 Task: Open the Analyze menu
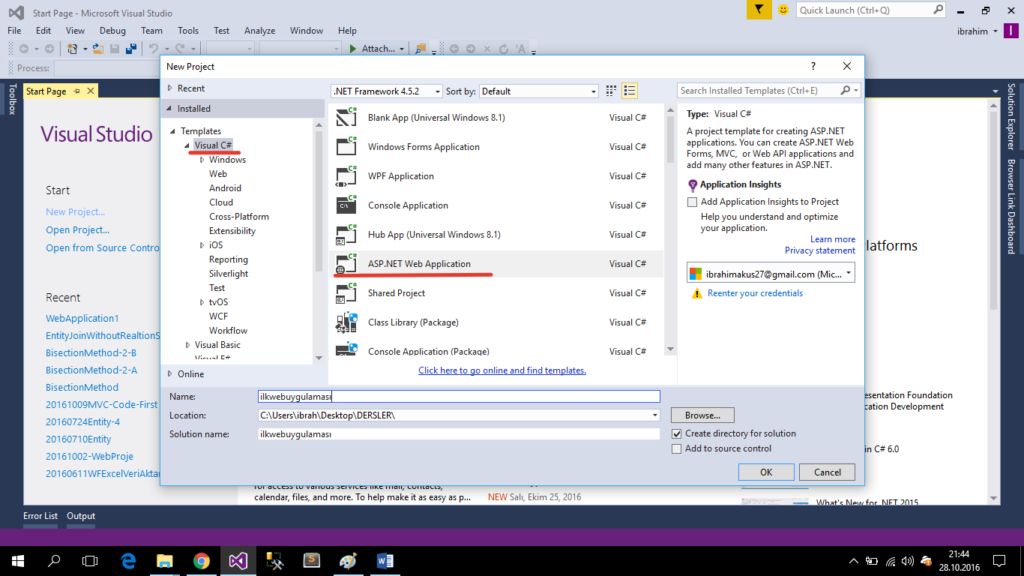pyautogui.click(x=259, y=31)
